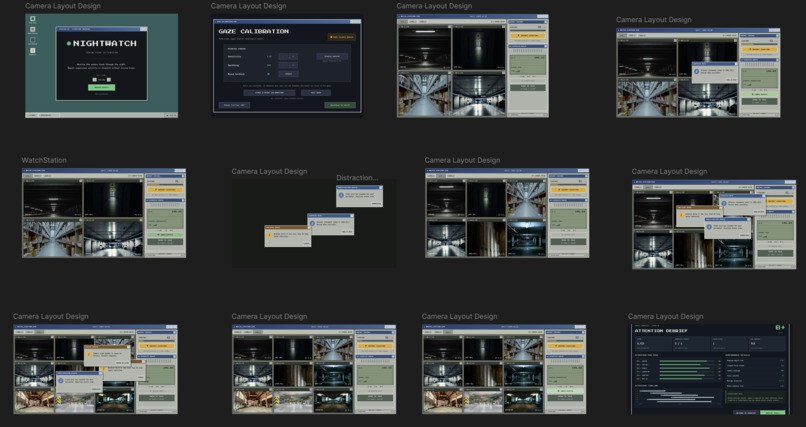The image size is (806, 427).
Task: Click the info icon in the blue-titled popup of the nine-camera frame
Action: click(61, 381)
